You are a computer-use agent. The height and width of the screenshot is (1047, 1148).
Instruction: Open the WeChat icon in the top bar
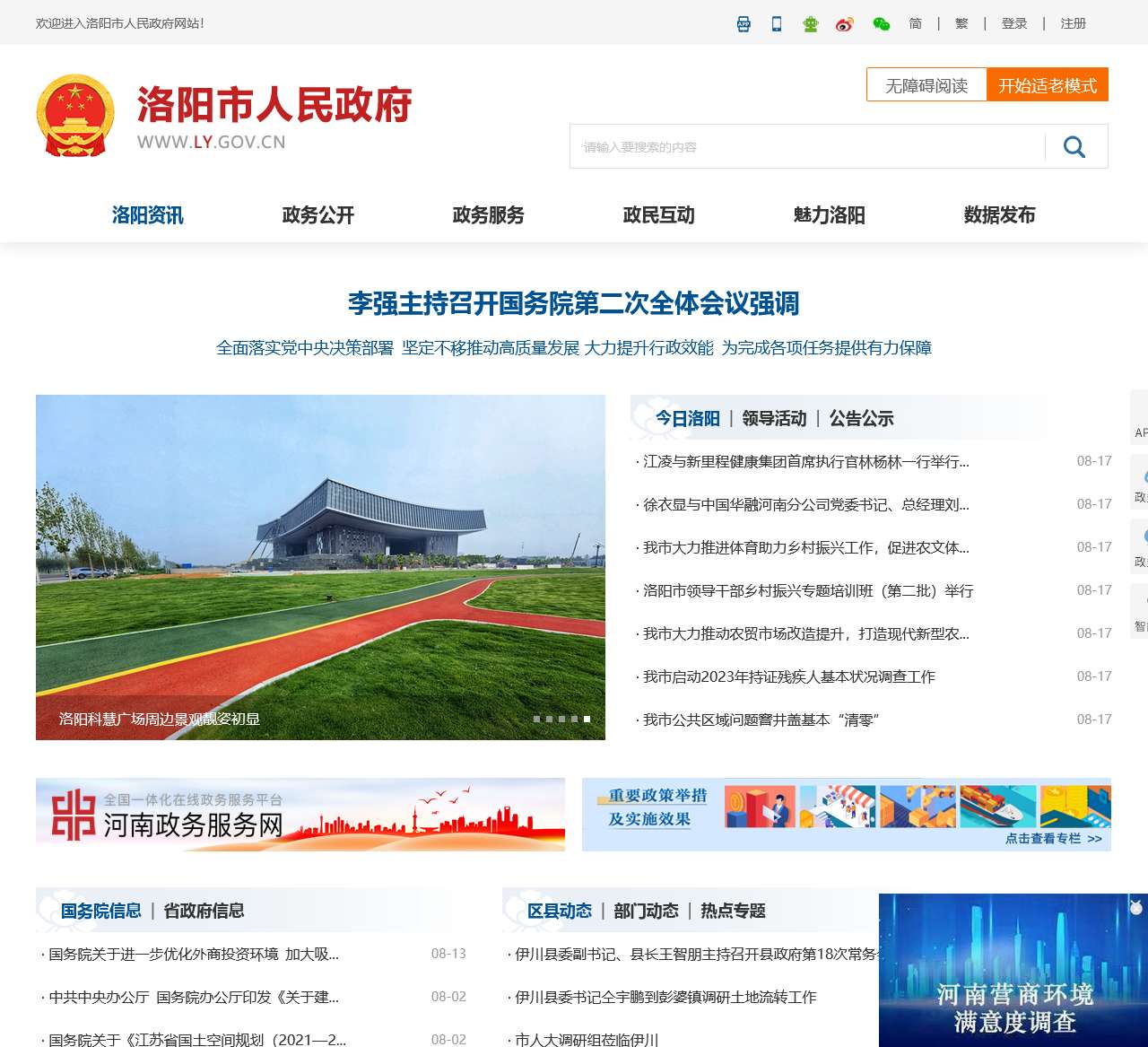click(x=882, y=24)
